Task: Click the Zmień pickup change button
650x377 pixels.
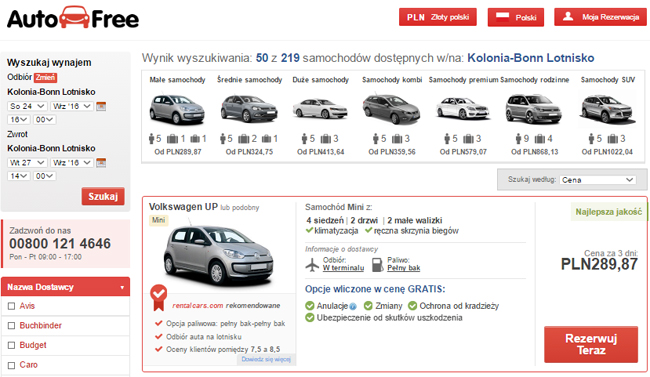Action: (x=45, y=78)
